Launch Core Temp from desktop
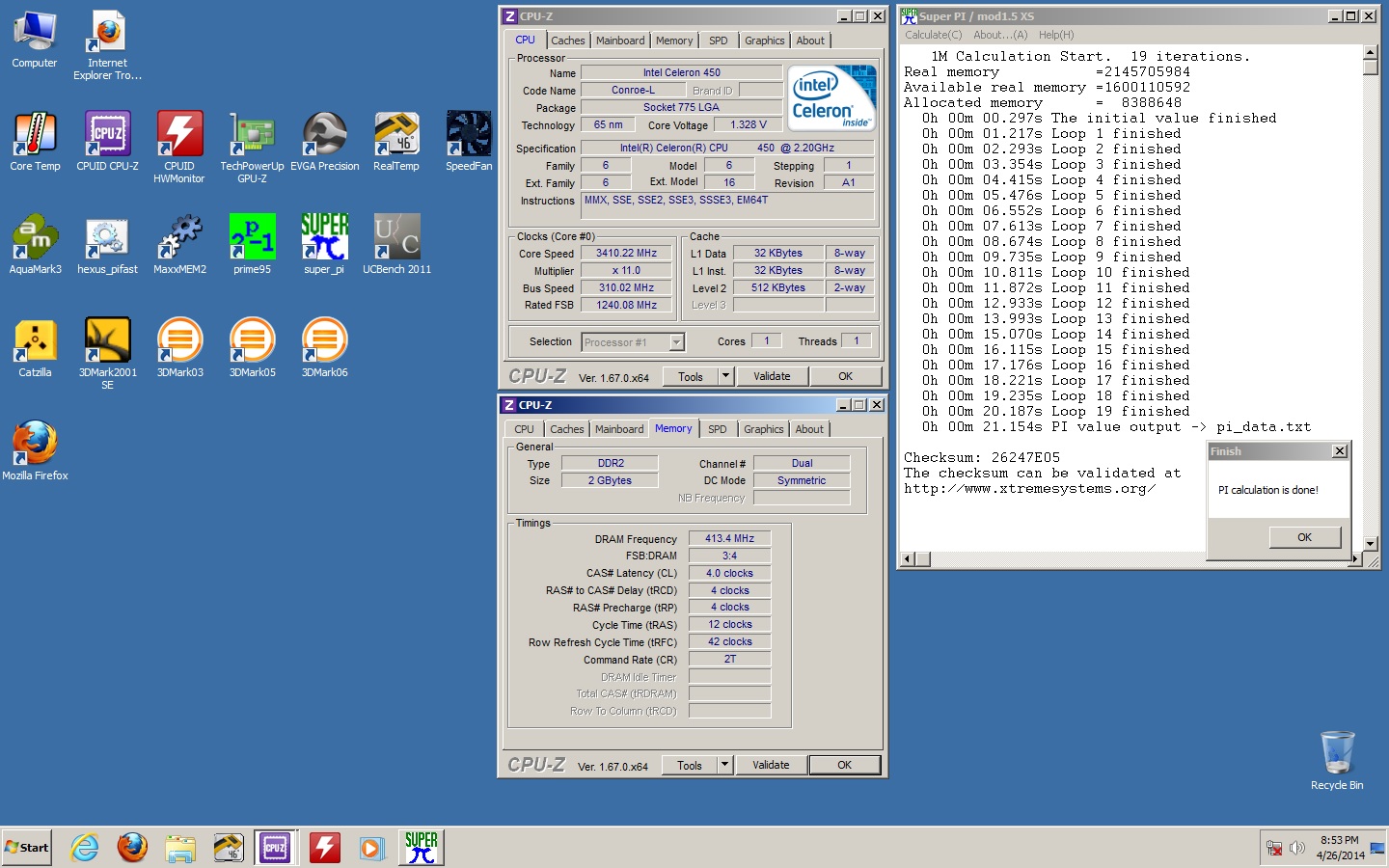This screenshot has width=1389, height=868. (35, 142)
